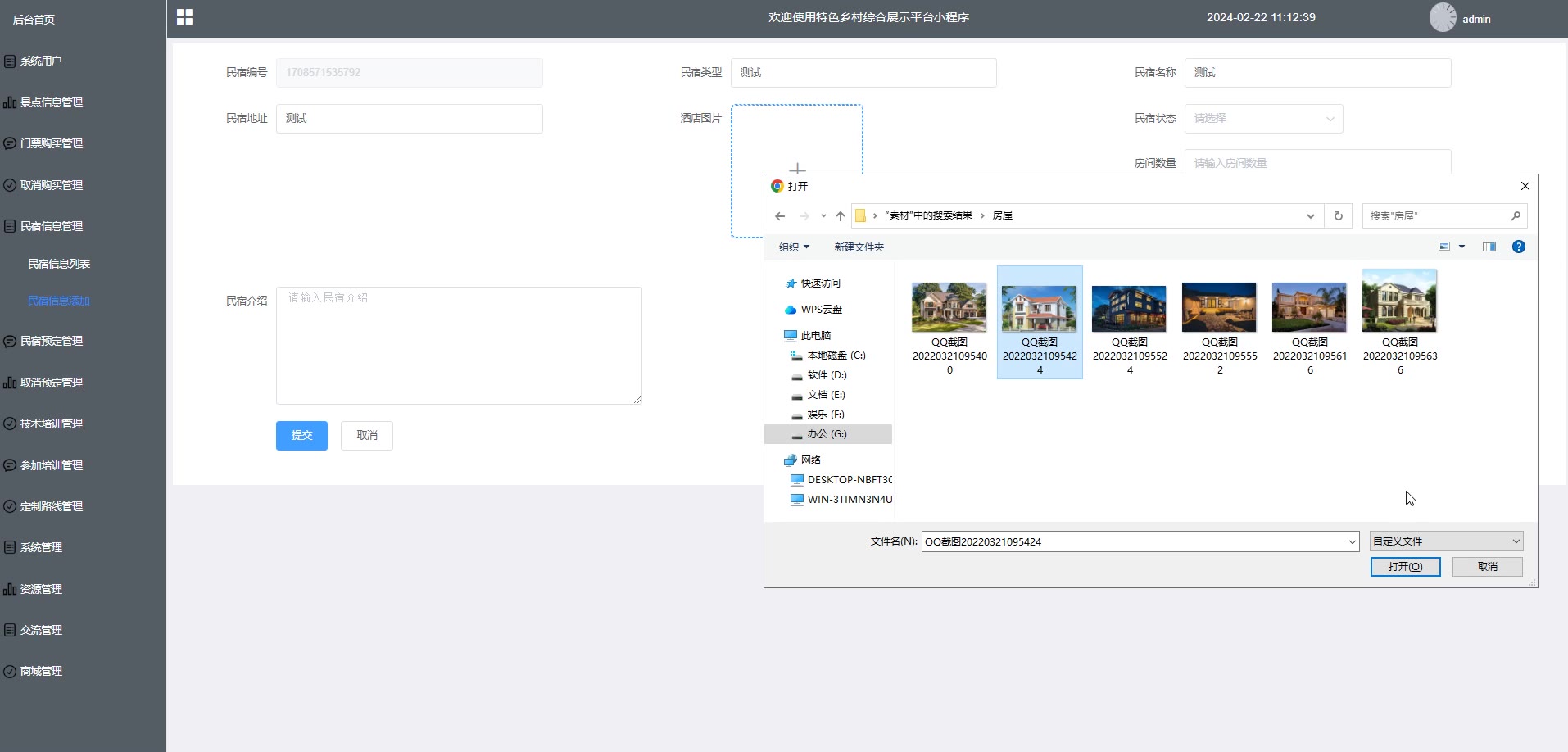
Task: Expand the 自定义文件 file type dropdown
Action: (1446, 541)
